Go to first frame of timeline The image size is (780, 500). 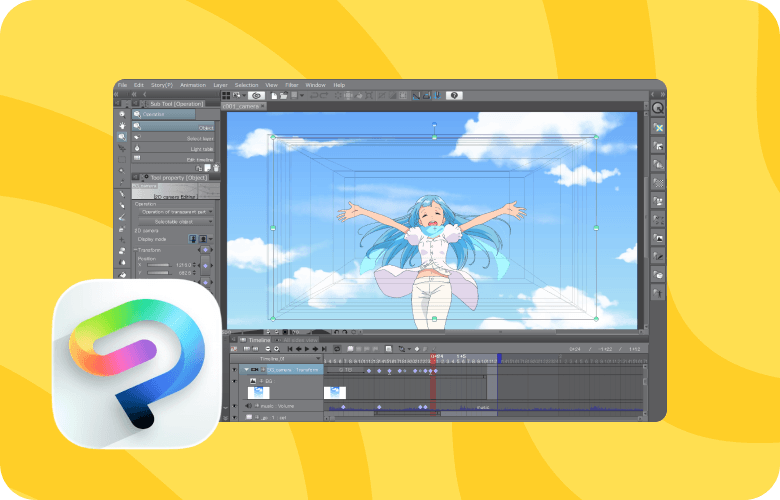pyautogui.click(x=290, y=349)
